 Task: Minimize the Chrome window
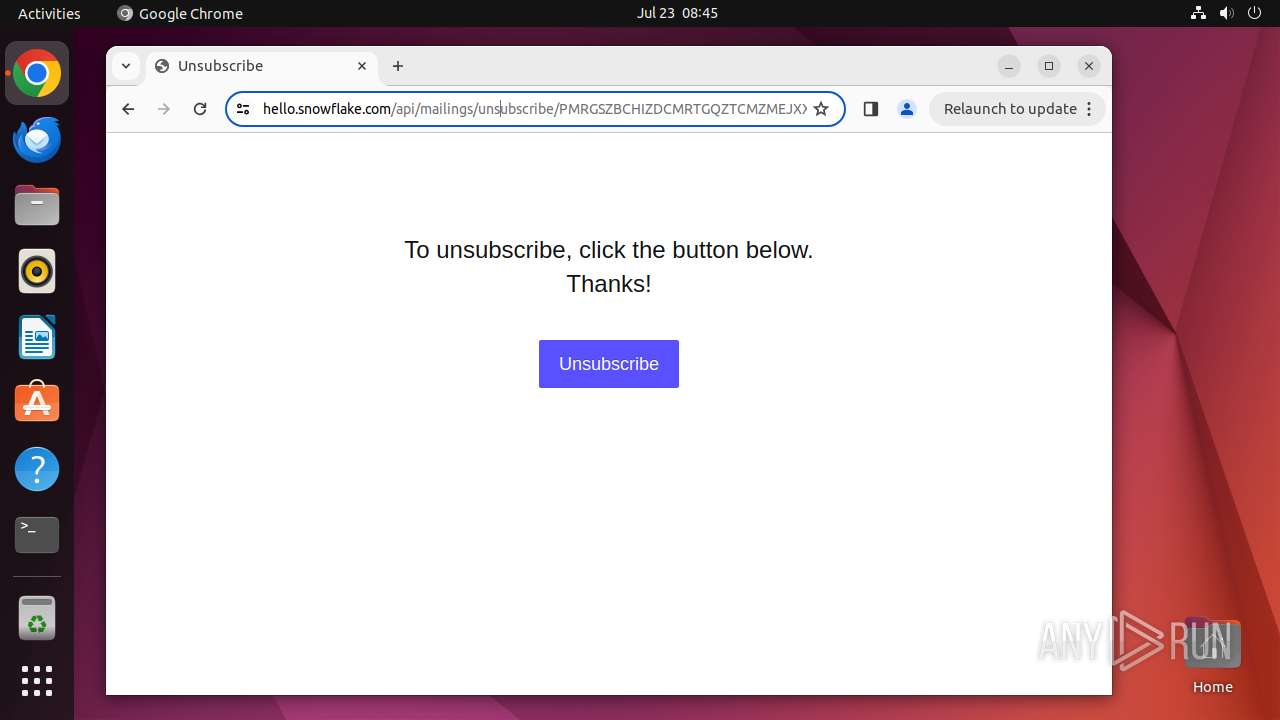tap(1009, 66)
